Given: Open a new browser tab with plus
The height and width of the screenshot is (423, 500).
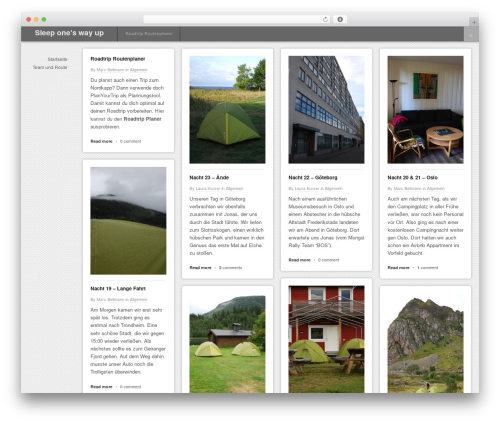Looking at the screenshot, I should click(x=474, y=22).
